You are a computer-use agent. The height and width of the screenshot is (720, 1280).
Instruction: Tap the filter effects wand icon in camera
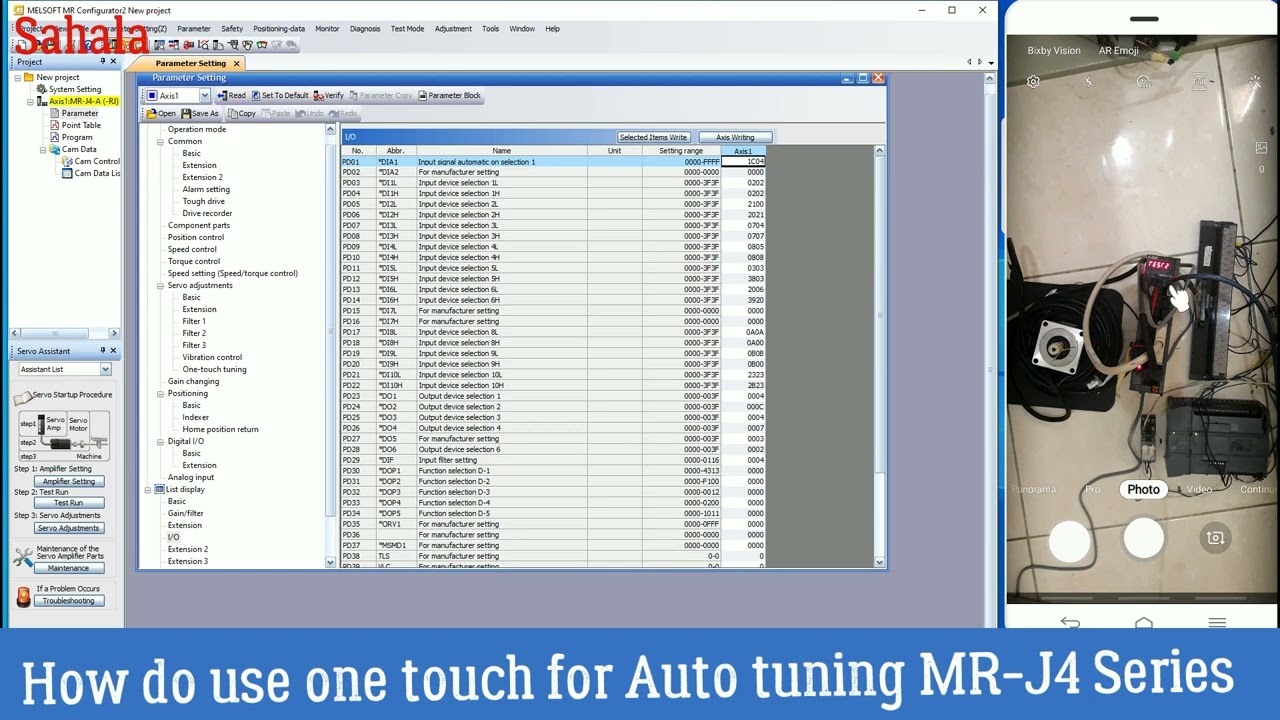click(1255, 82)
